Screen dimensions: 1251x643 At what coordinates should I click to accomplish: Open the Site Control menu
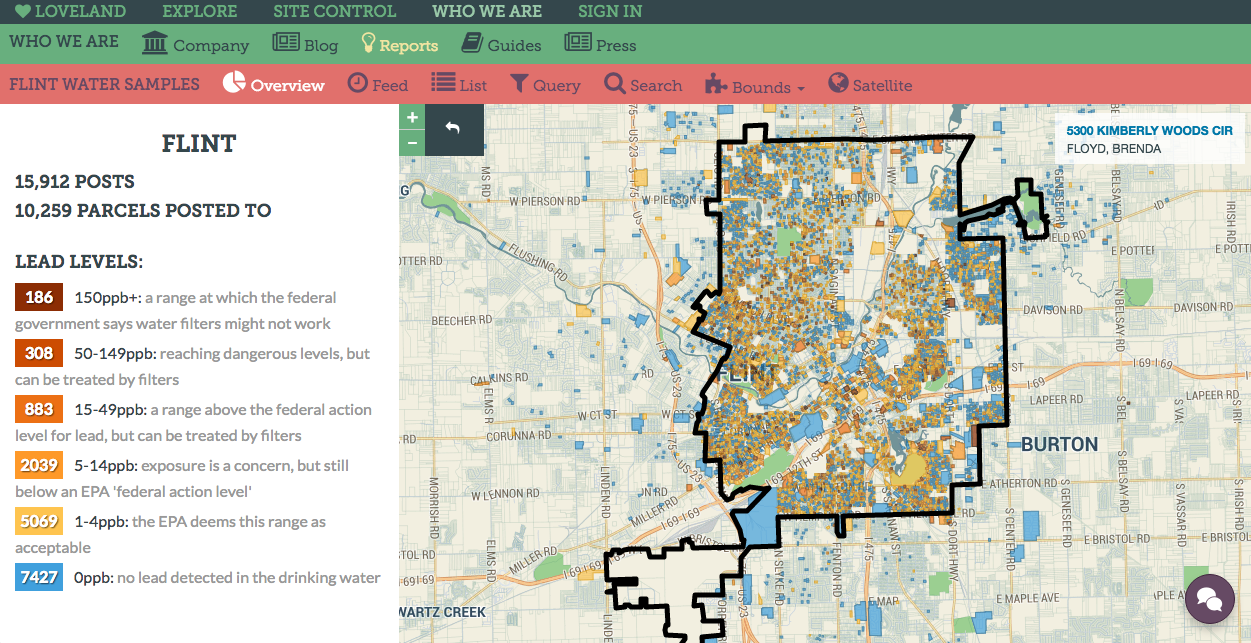pyautogui.click(x=334, y=12)
